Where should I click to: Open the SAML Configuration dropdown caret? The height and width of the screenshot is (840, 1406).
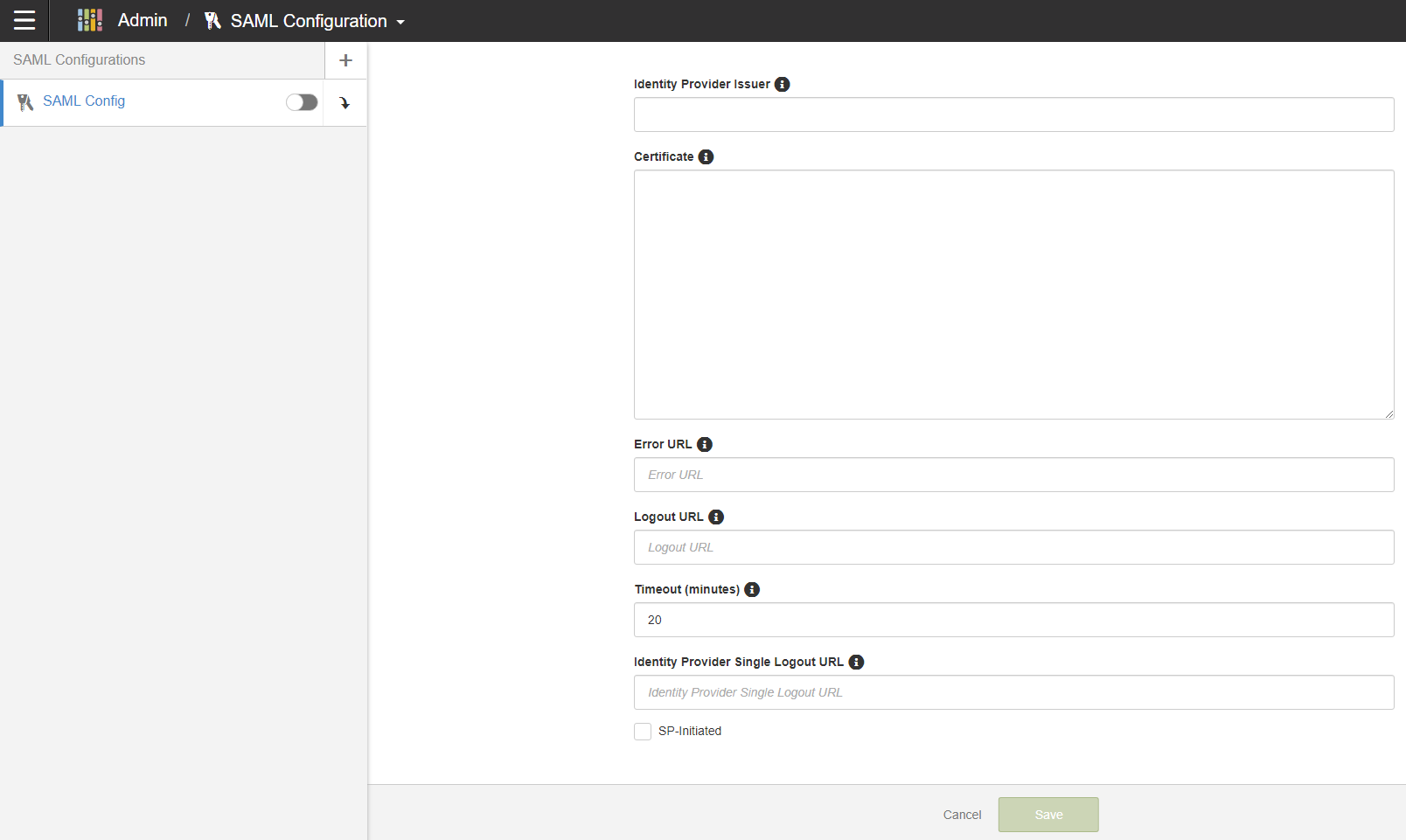(400, 22)
